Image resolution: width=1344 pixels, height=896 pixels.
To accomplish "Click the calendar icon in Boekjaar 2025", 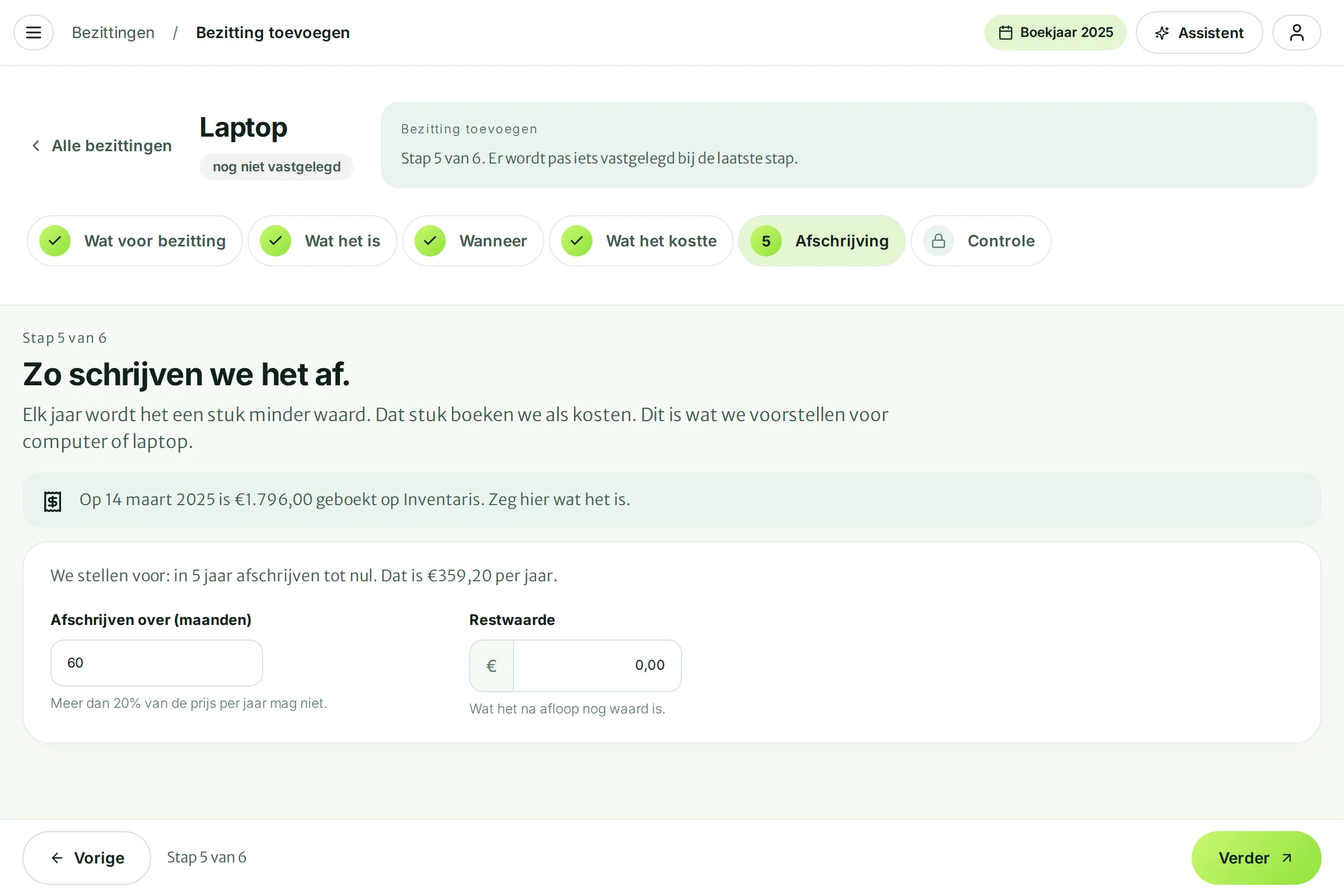I will [1005, 32].
